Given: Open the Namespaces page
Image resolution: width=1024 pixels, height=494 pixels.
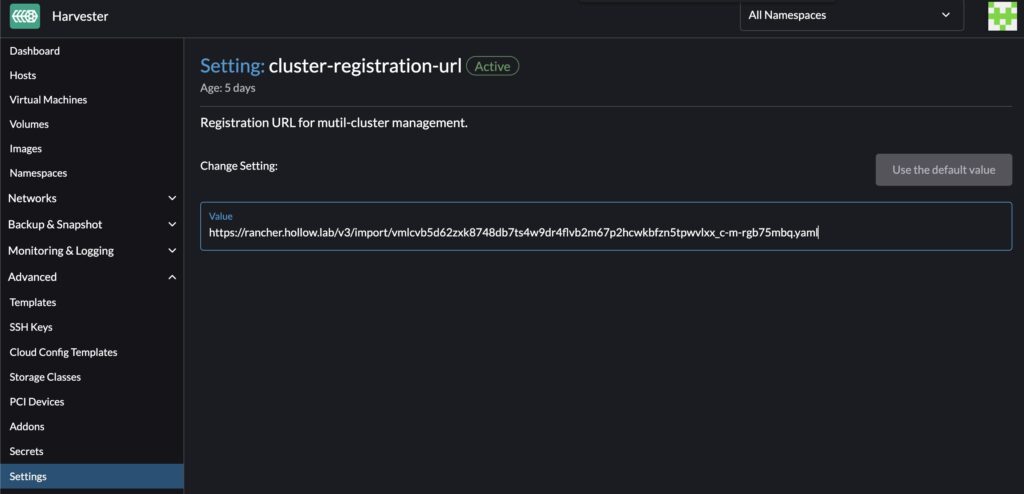Looking at the screenshot, I should click(38, 173).
